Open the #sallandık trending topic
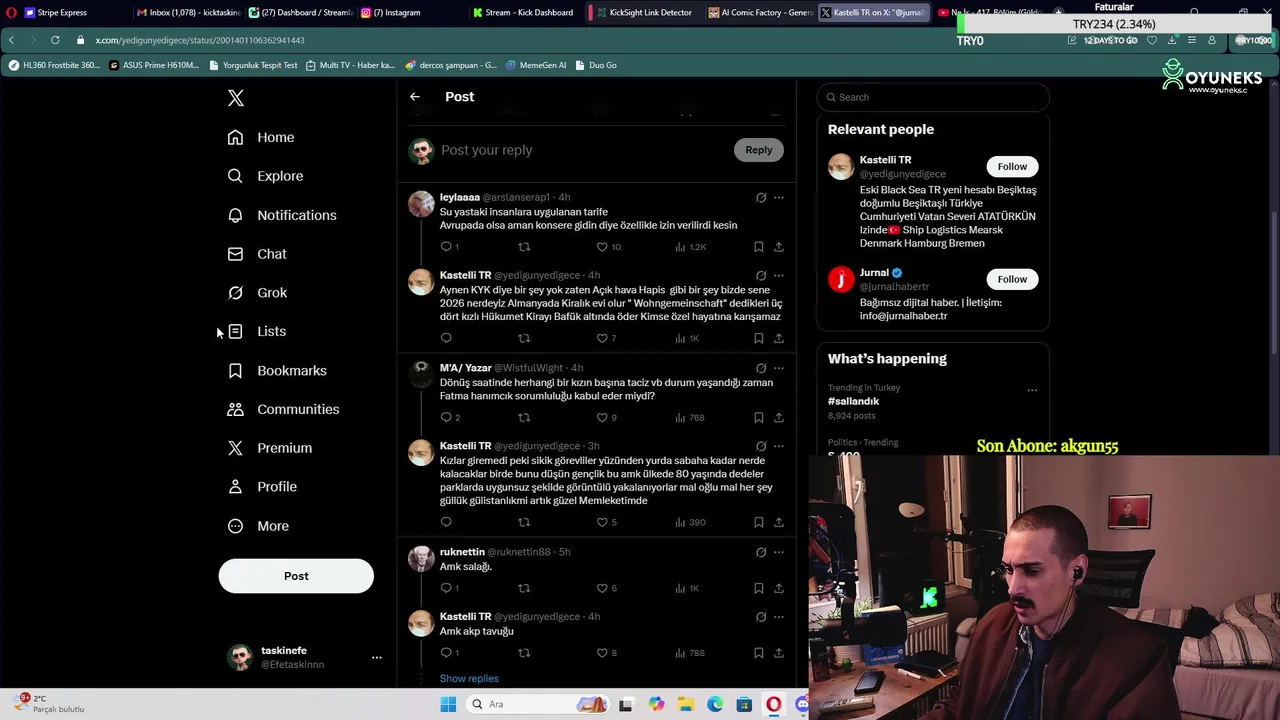Screen dimensions: 1280x720 pos(854,401)
